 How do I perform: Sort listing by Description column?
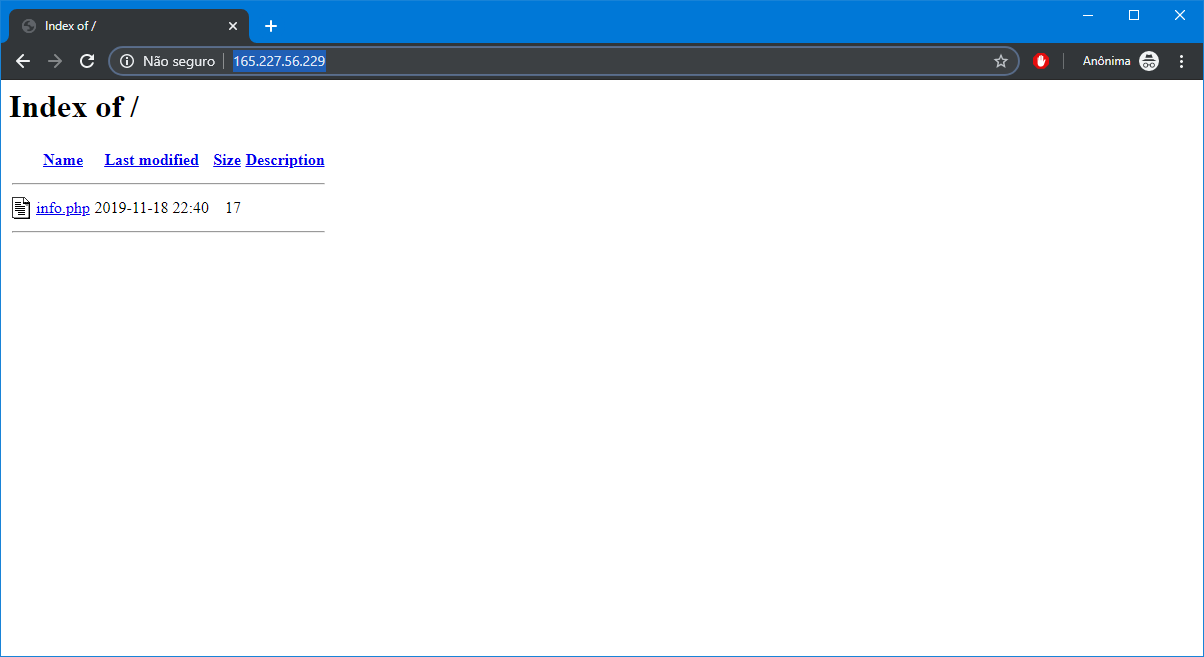pos(285,160)
